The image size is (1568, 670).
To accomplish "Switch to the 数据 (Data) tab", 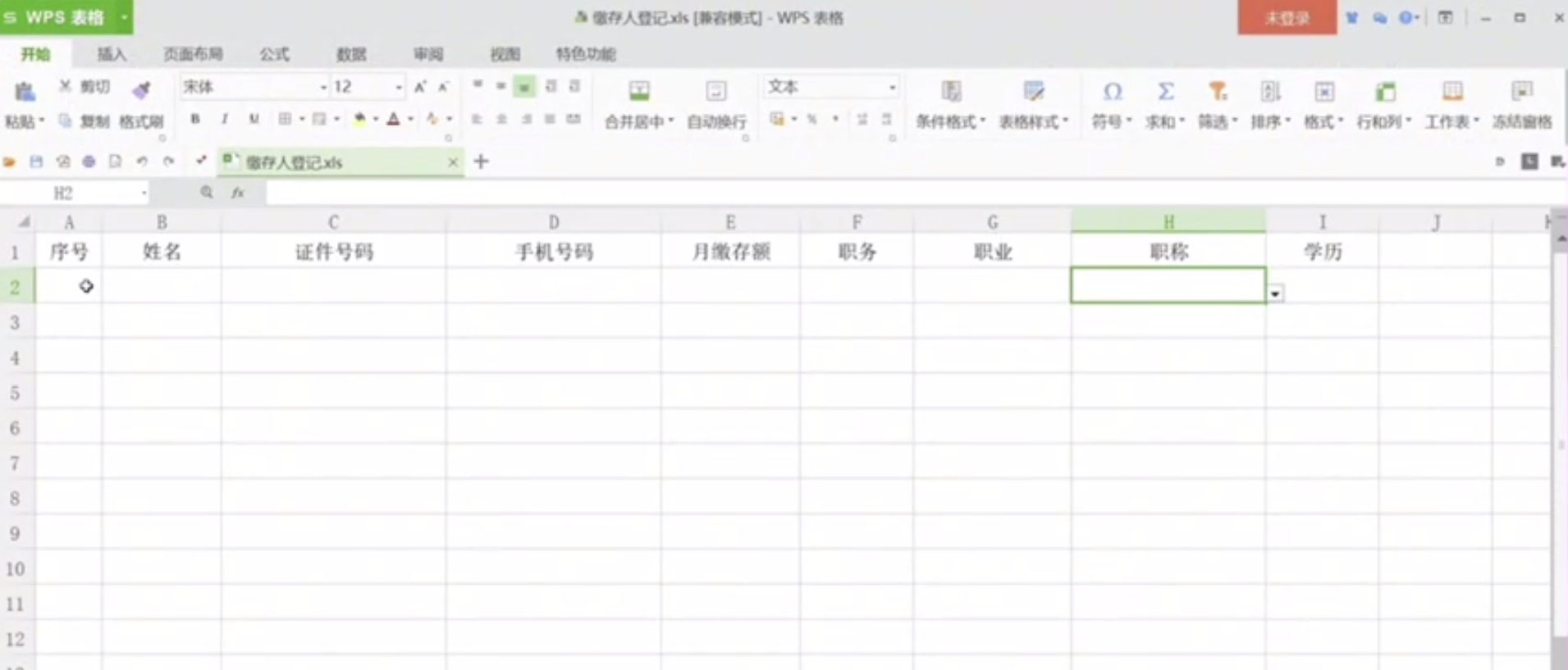I will coord(351,54).
